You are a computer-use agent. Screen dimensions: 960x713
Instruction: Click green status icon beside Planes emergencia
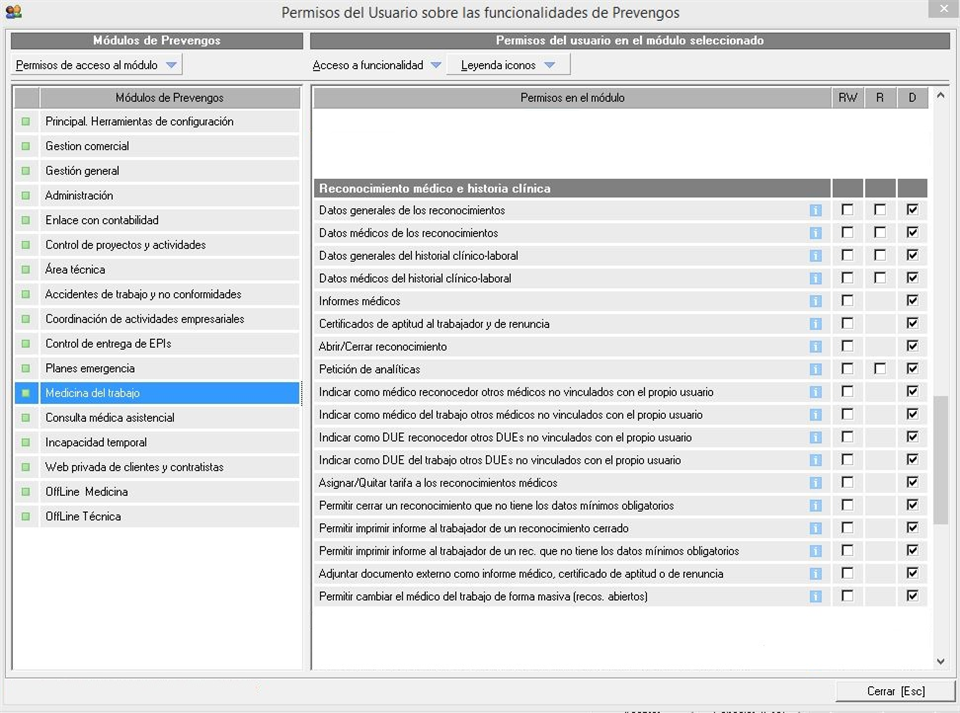(x=26, y=369)
